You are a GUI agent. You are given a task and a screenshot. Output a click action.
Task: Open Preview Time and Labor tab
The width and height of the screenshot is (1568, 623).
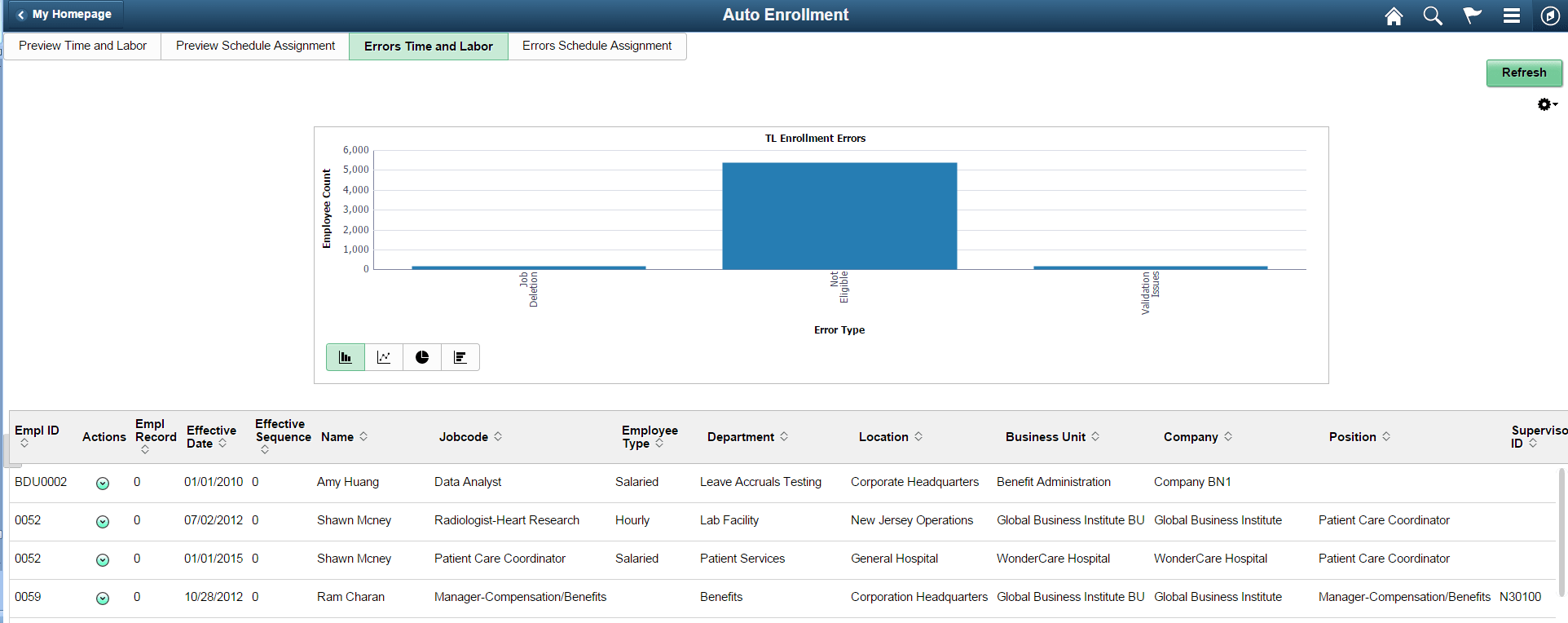click(x=82, y=46)
